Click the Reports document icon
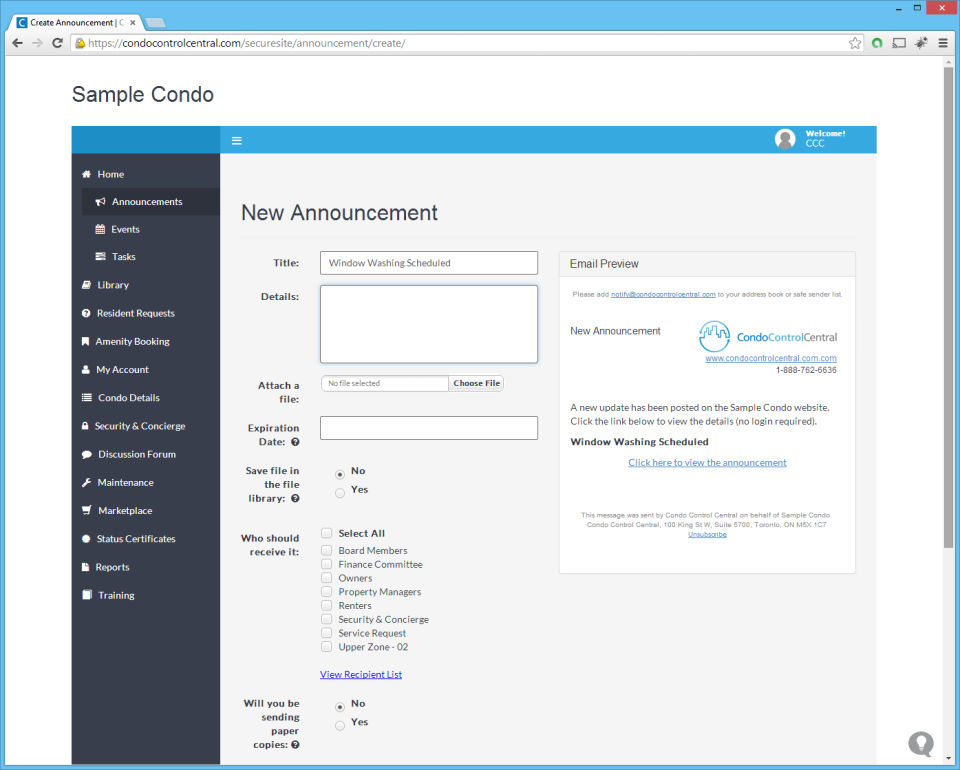The width and height of the screenshot is (960, 770). [86, 567]
